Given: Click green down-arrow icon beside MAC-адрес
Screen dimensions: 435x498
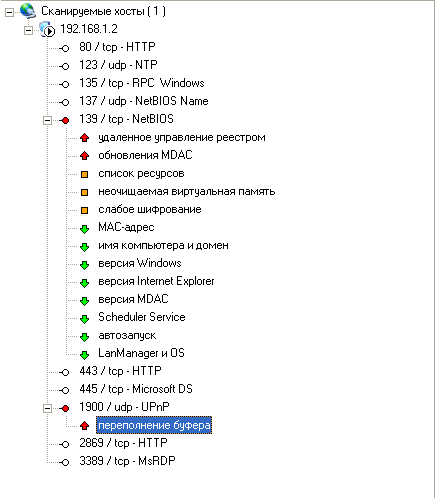Looking at the screenshot, I should (85, 229).
